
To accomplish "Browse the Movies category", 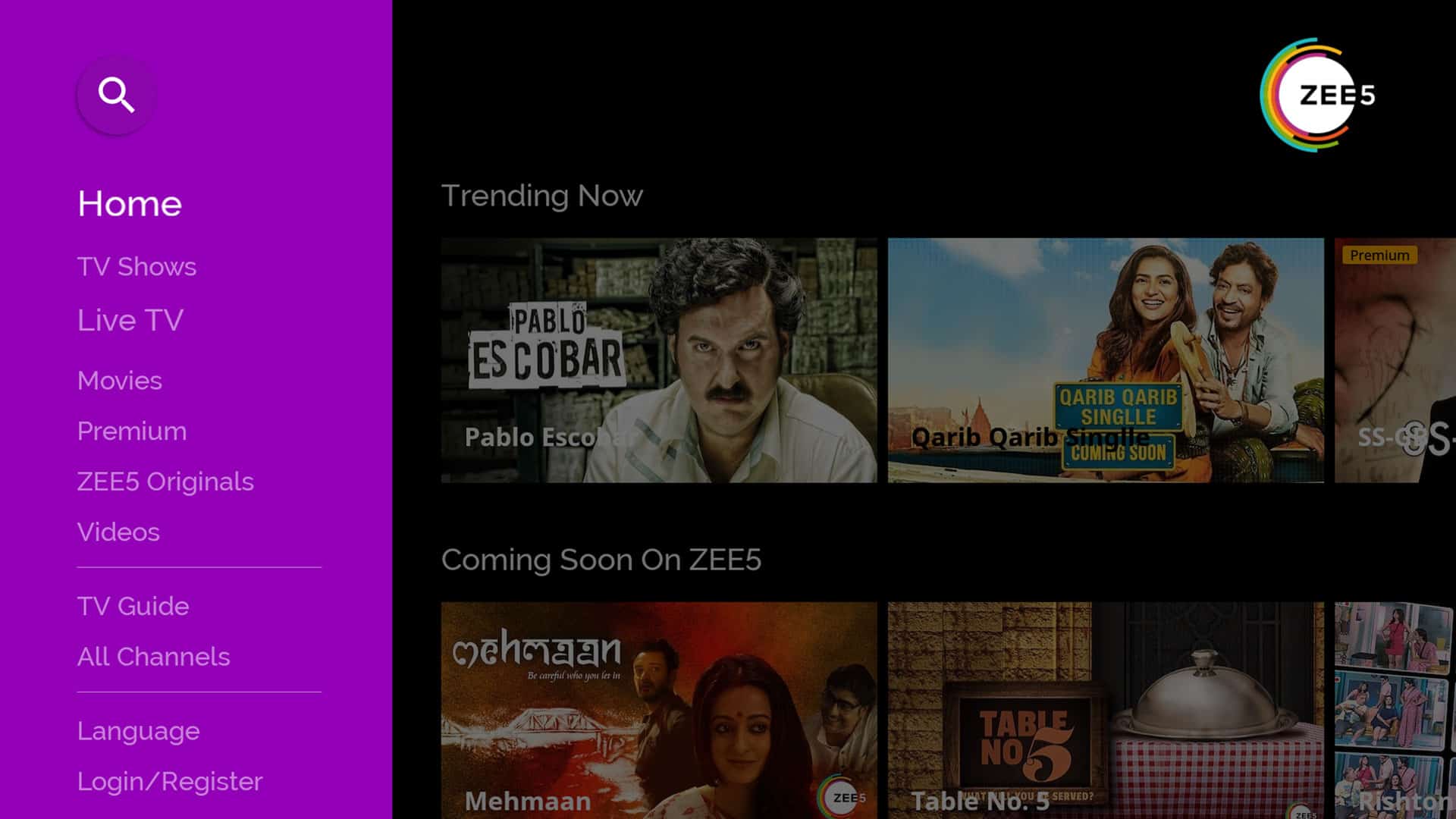I will click(x=119, y=381).
